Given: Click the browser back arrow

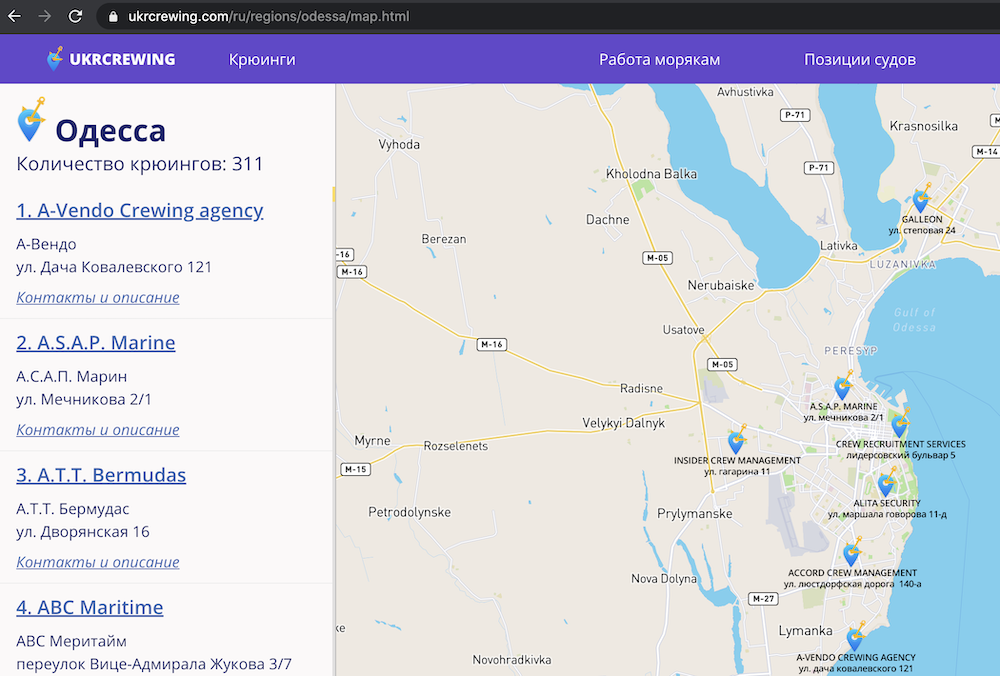Looking at the screenshot, I should (x=14, y=16).
